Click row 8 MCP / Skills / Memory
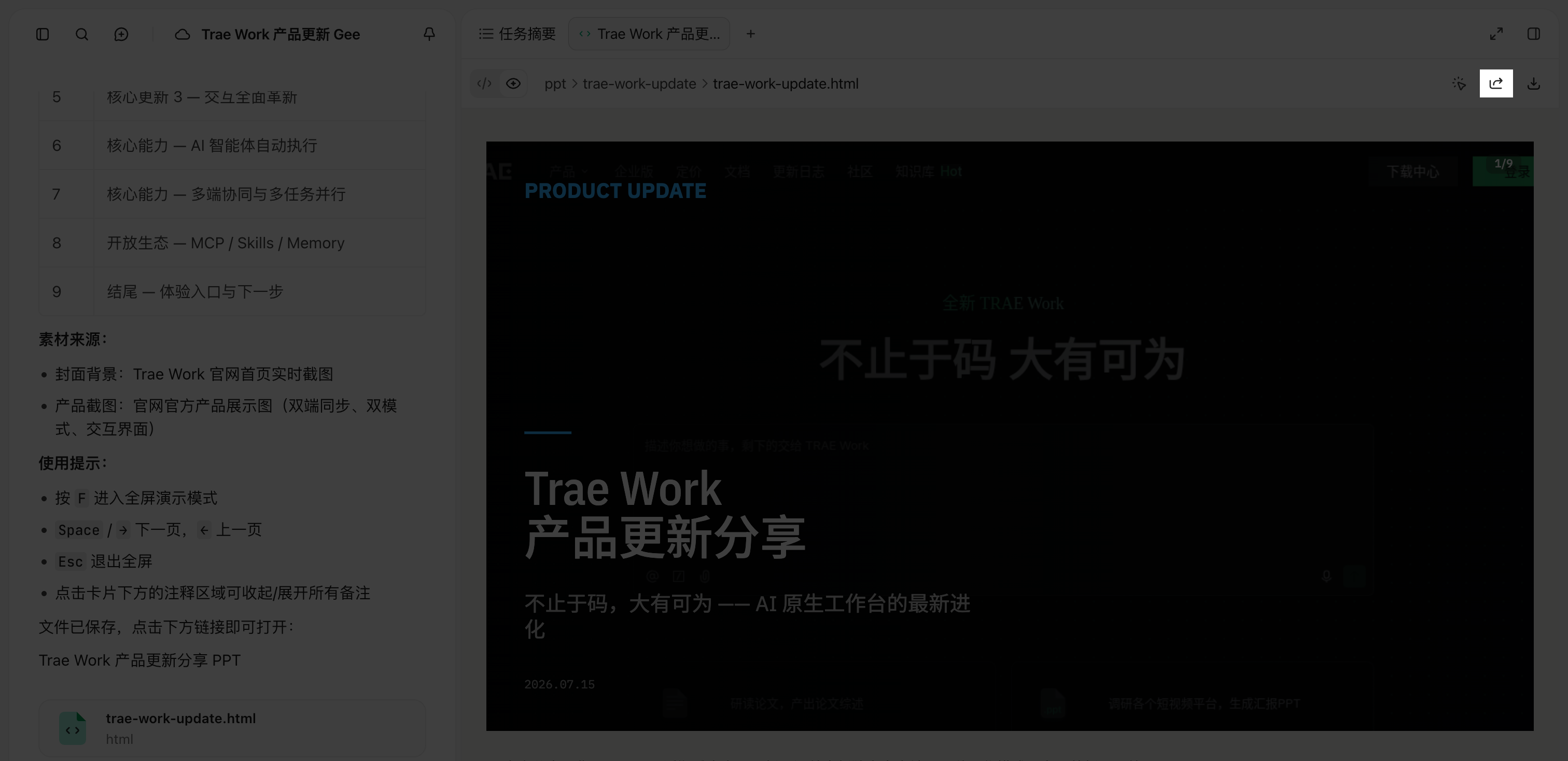 pyautogui.click(x=232, y=243)
